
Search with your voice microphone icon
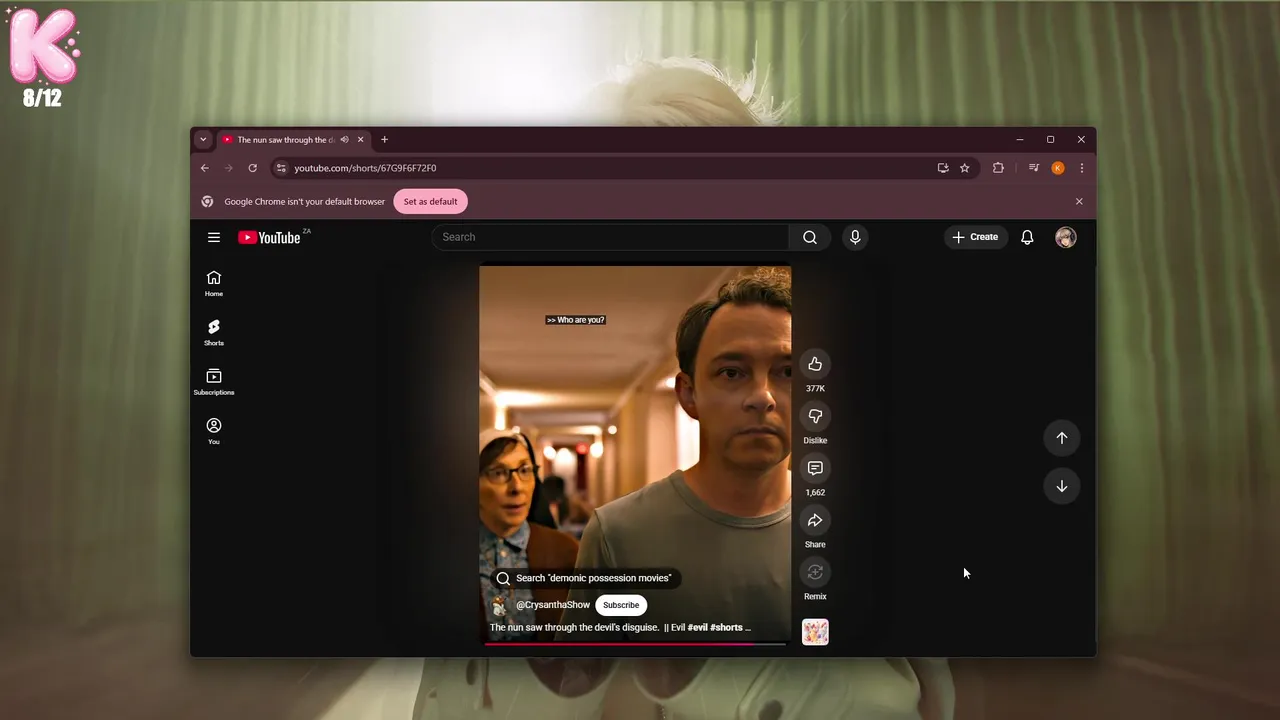tap(855, 237)
